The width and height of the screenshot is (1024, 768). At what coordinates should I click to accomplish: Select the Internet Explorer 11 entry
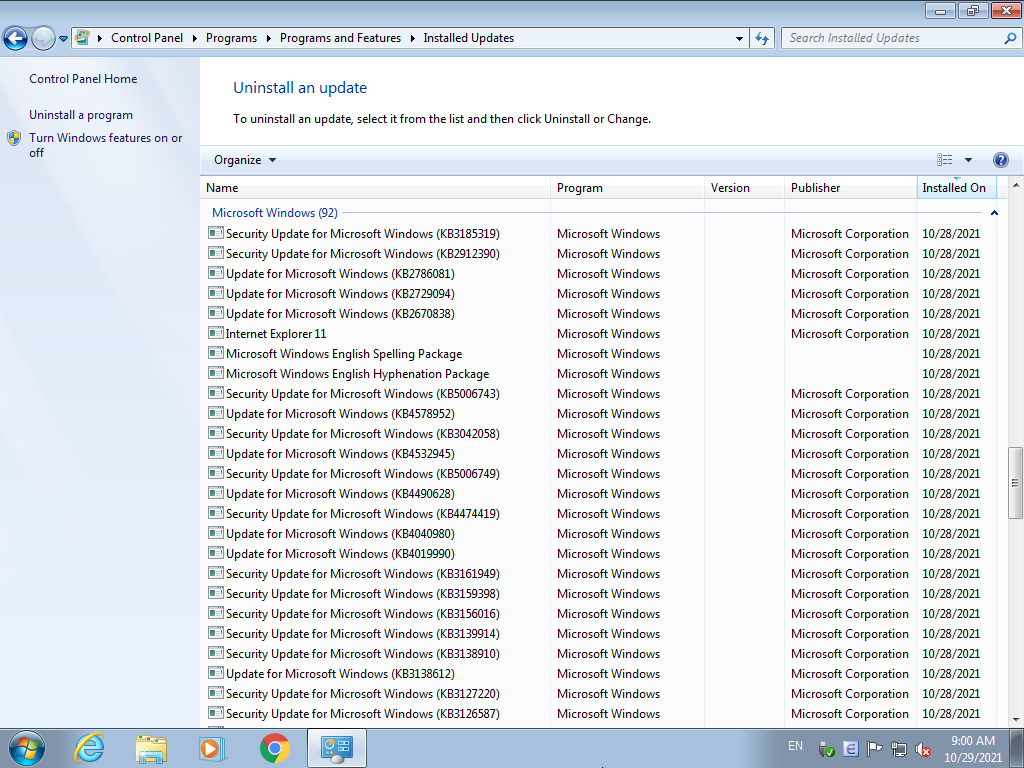pyautogui.click(x=276, y=334)
